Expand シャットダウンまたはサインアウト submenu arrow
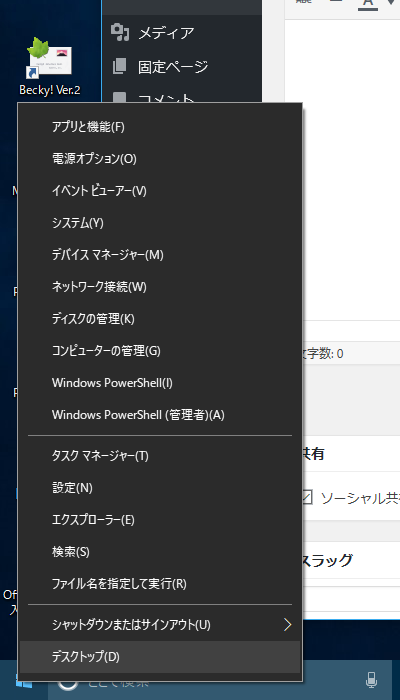Viewport: 400px width, 700px height. pyautogui.click(x=288, y=625)
